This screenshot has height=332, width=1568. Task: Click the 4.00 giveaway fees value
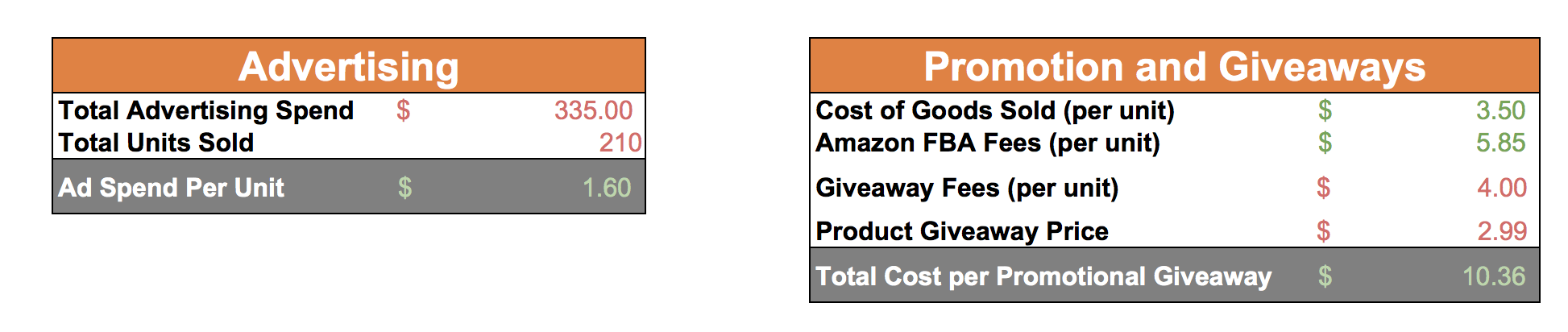click(1502, 188)
